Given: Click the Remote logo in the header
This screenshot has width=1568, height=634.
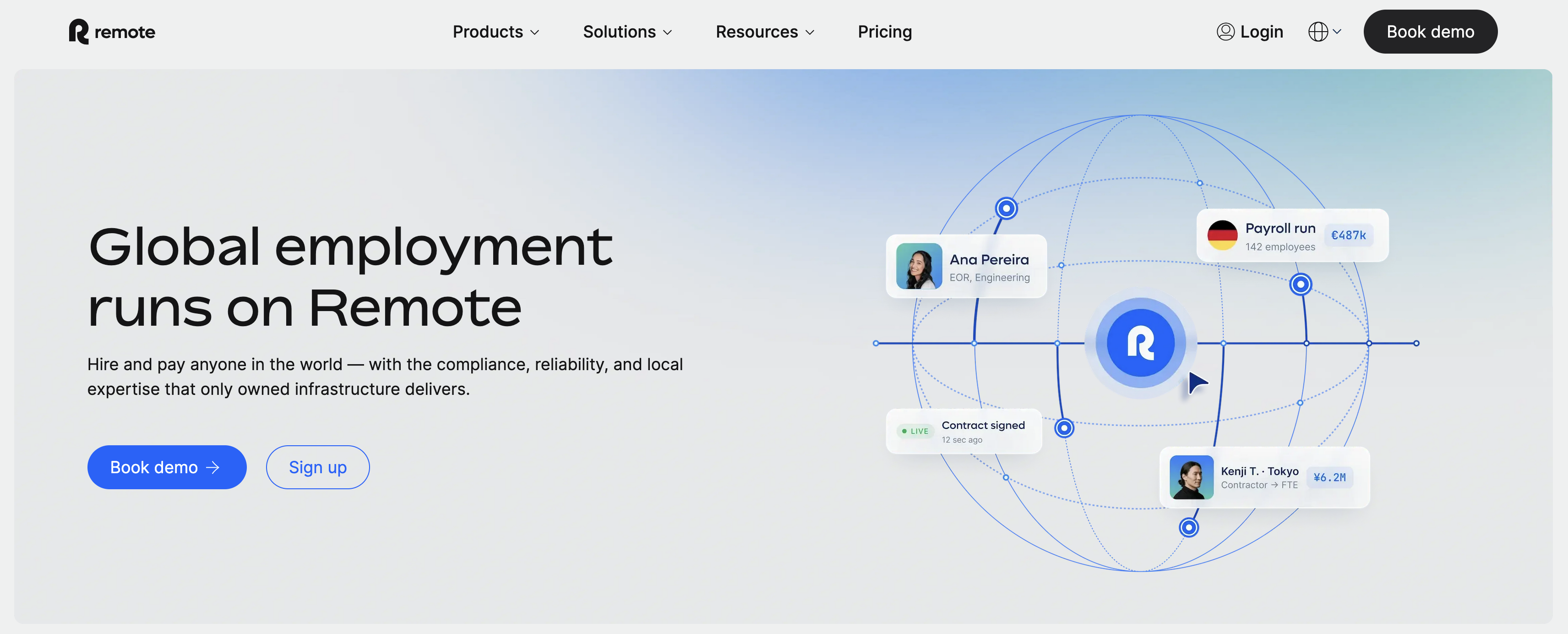Looking at the screenshot, I should tap(112, 32).
